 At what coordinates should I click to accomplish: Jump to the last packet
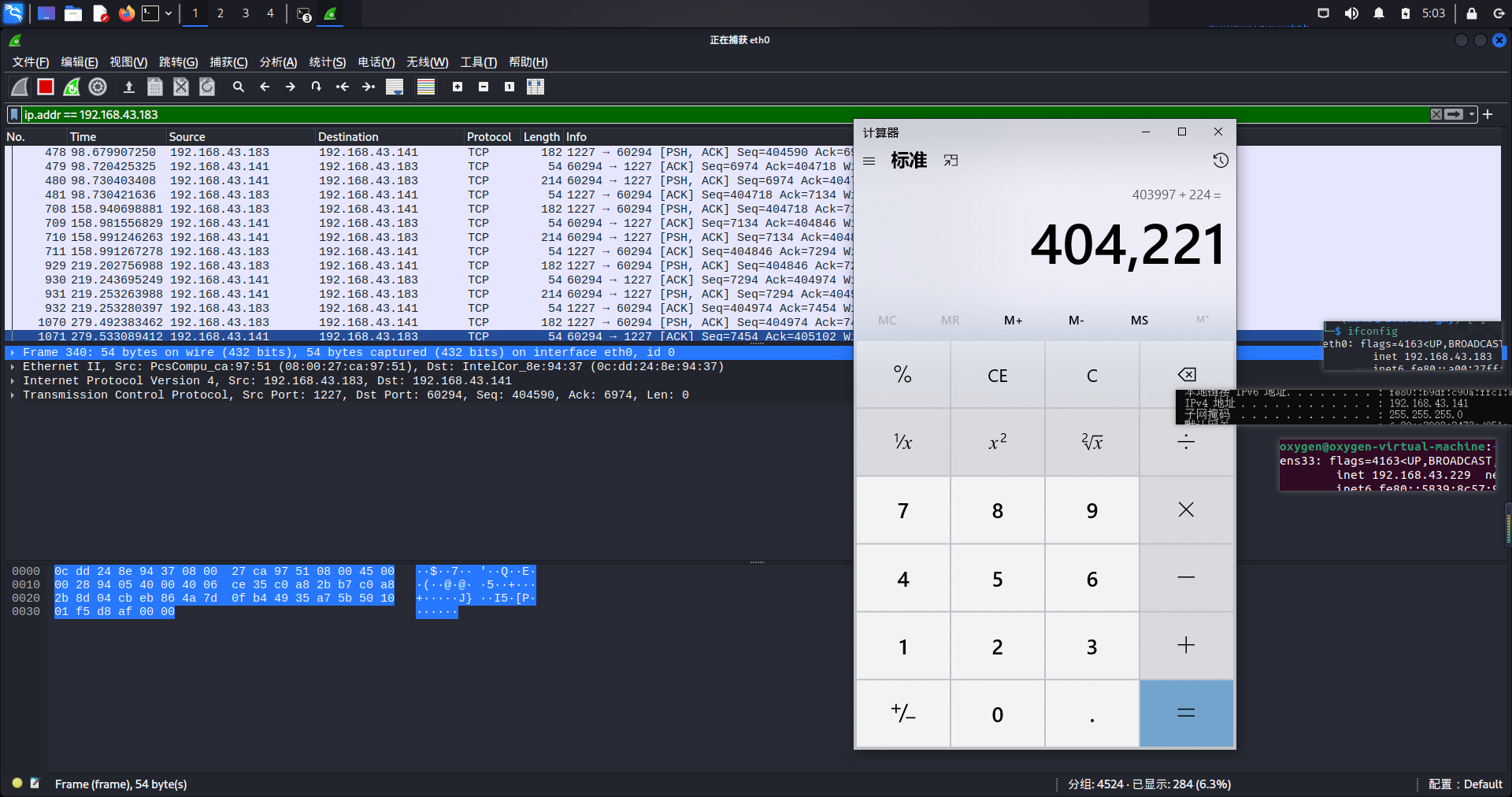pyautogui.click(x=369, y=87)
